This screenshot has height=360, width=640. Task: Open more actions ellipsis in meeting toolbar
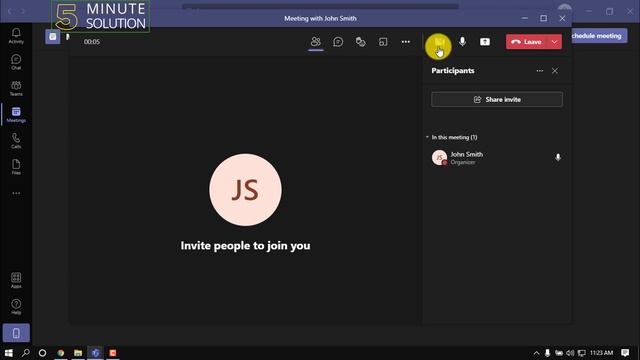point(405,42)
